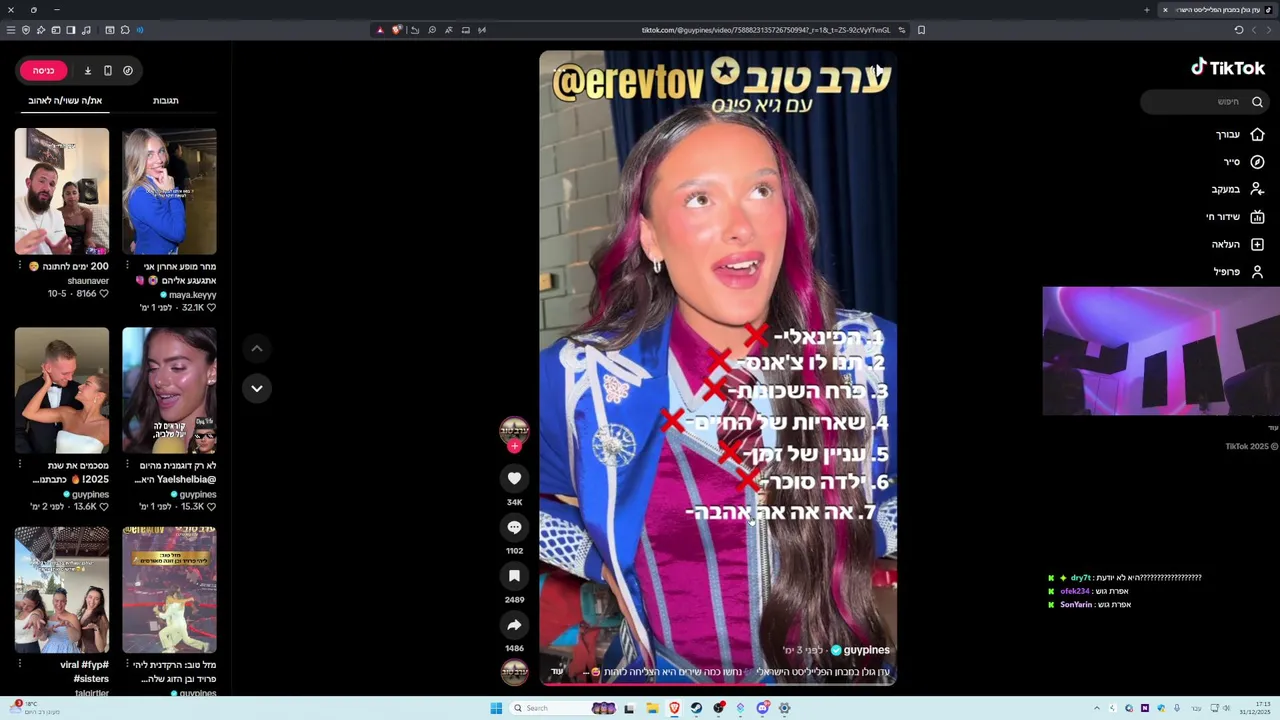Follow creator with the red plus badge

[514, 446]
